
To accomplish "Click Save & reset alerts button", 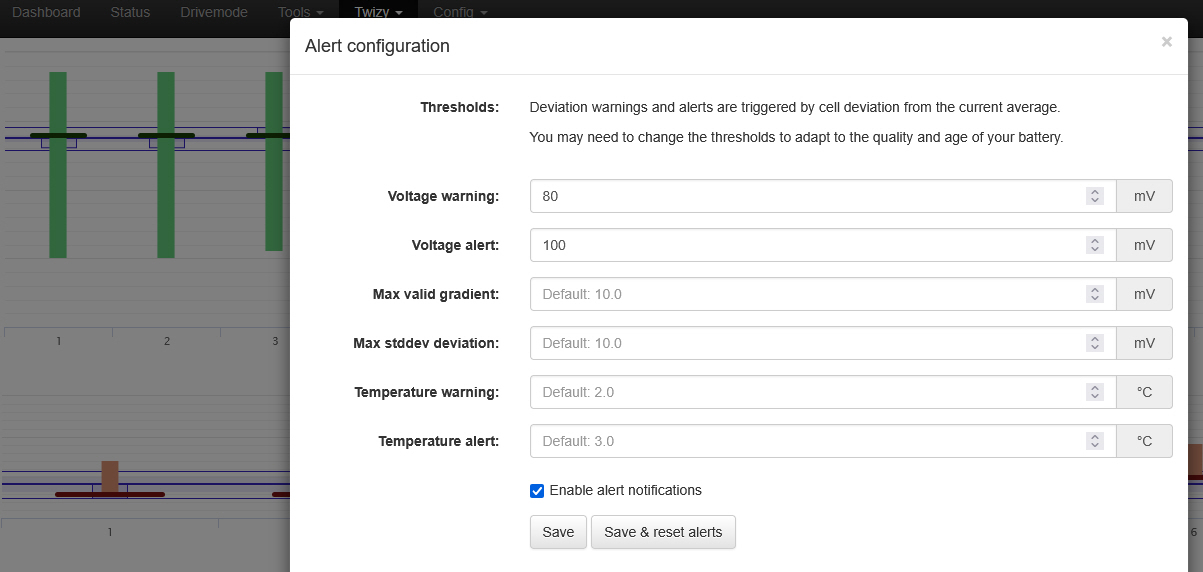I will coord(663,532).
